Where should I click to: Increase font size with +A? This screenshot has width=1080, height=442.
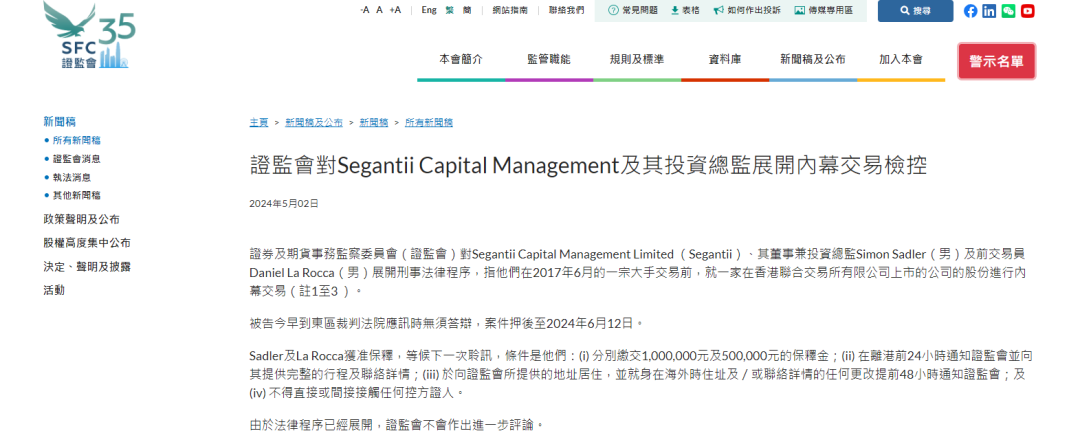(x=395, y=10)
